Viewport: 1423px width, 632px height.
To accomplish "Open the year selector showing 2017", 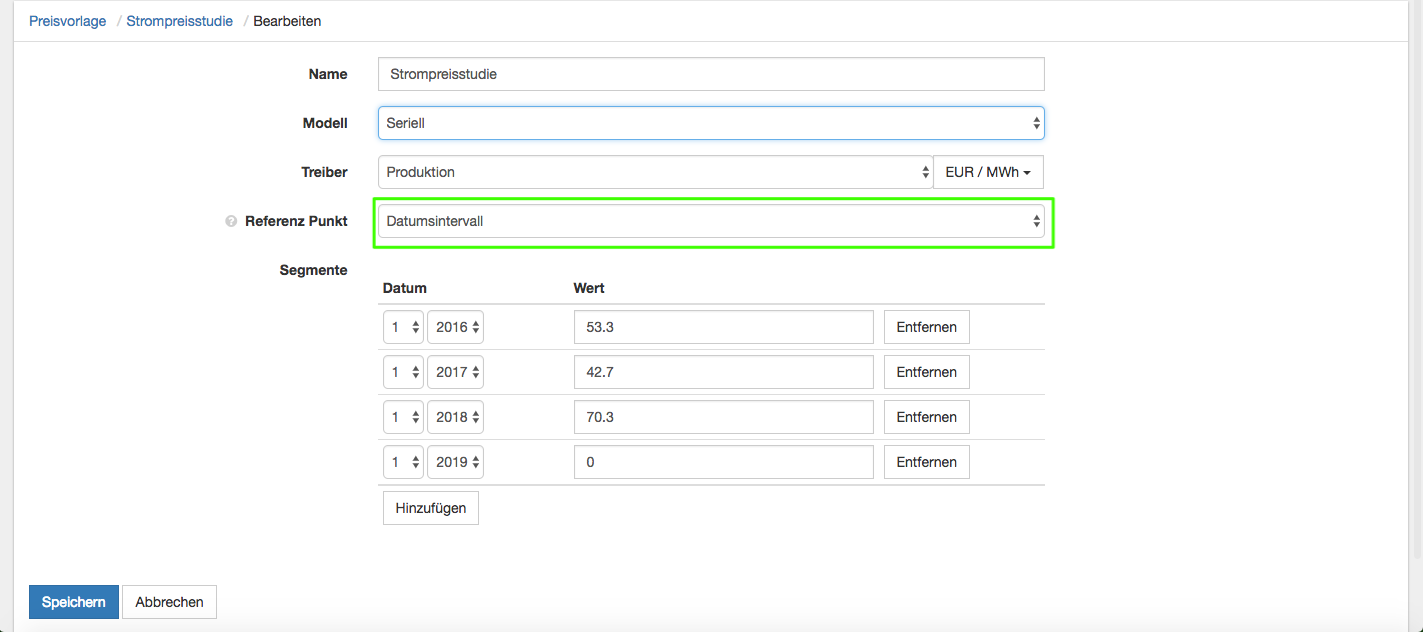I will coord(455,372).
